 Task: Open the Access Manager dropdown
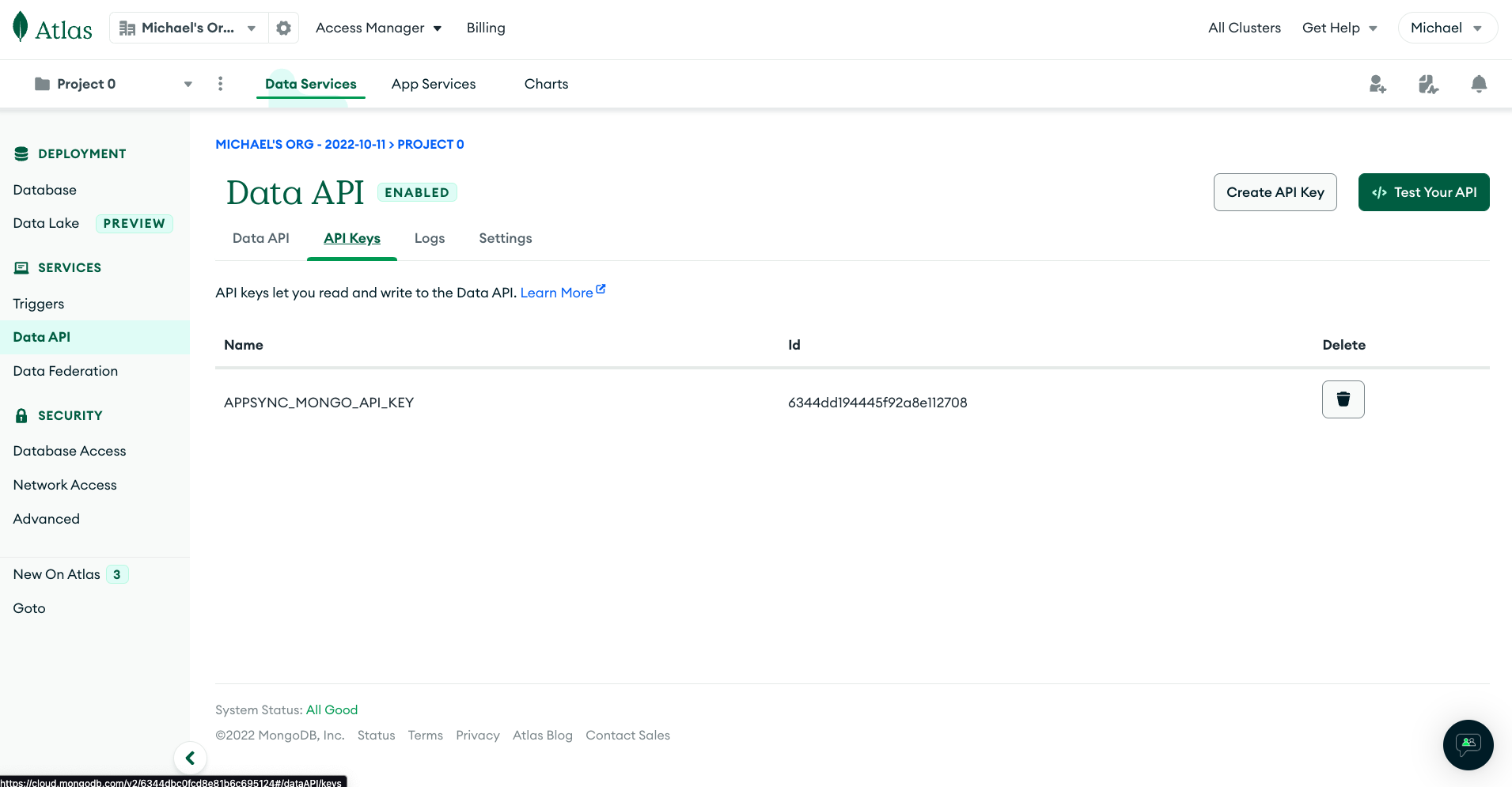(x=379, y=28)
